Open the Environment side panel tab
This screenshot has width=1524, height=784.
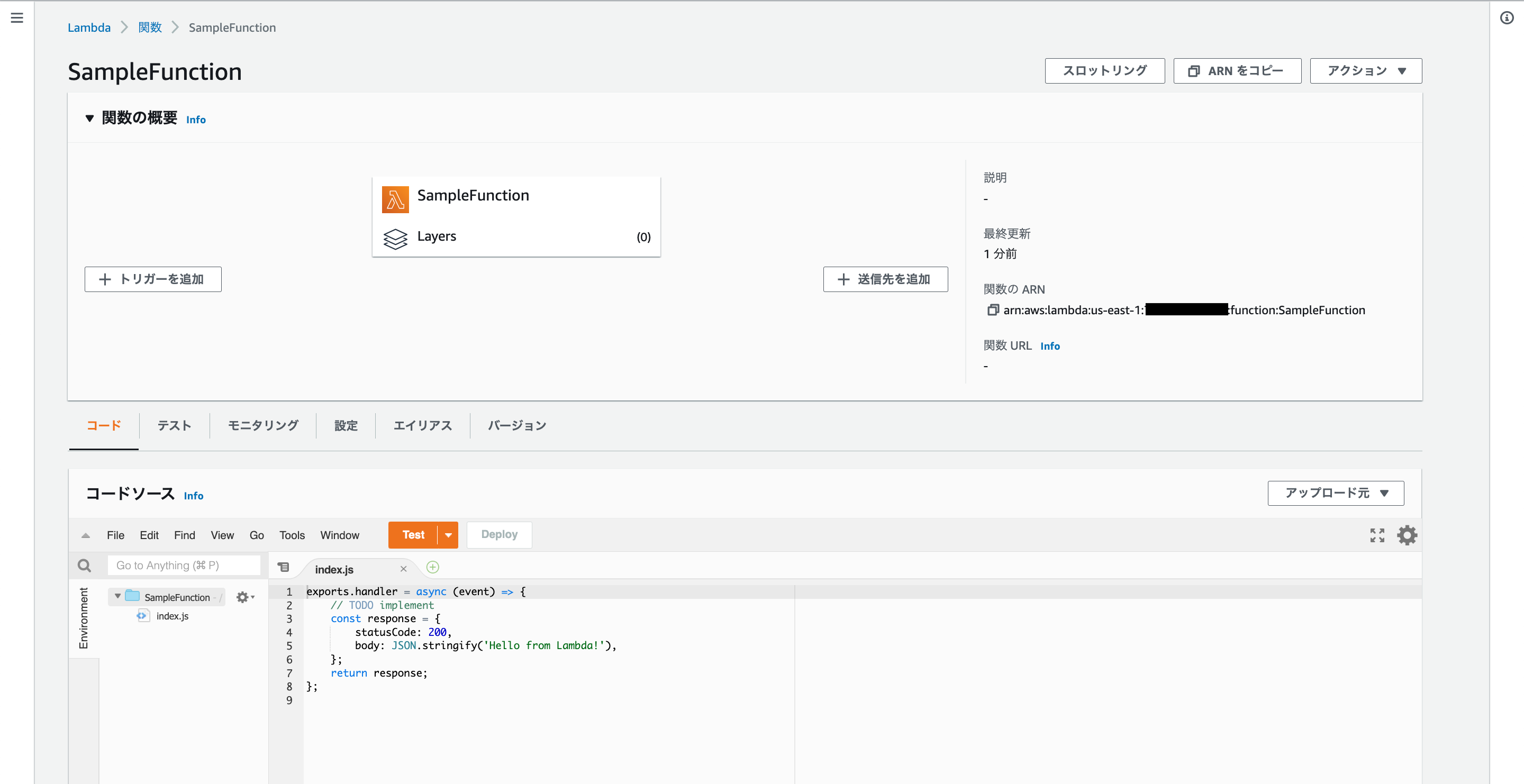[x=84, y=618]
